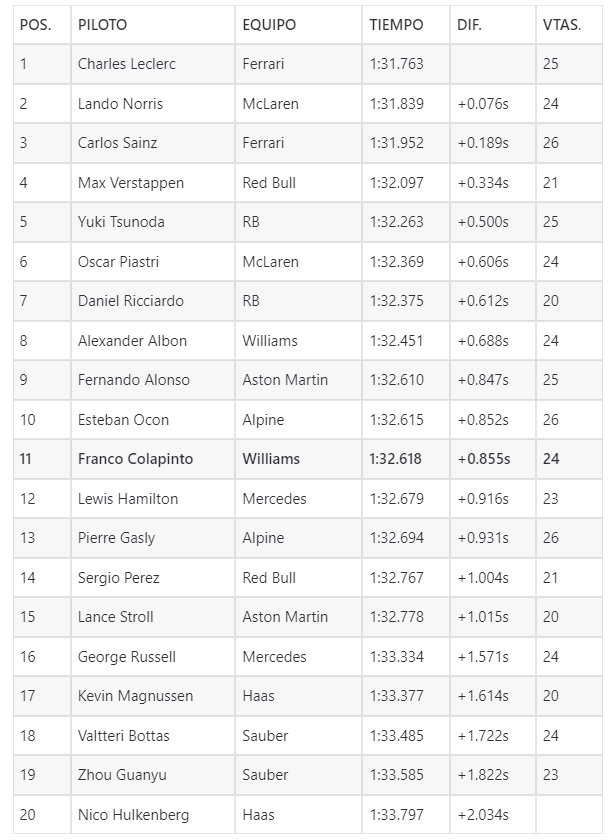Select the Franco Colapinto name cell

153,459
